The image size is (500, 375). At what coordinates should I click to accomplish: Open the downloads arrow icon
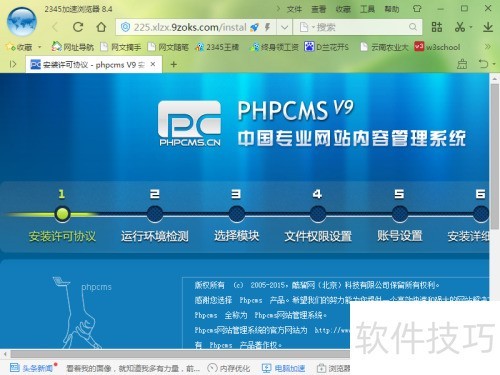click(488, 27)
